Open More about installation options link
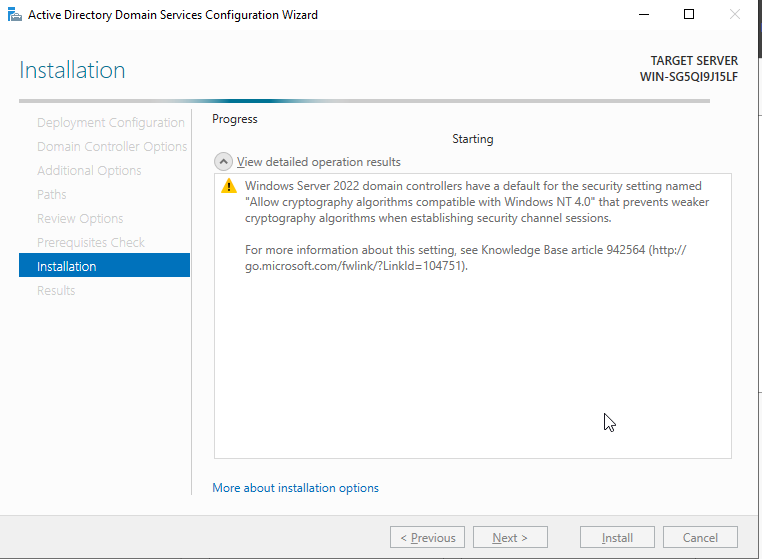The width and height of the screenshot is (762, 559). (x=295, y=488)
